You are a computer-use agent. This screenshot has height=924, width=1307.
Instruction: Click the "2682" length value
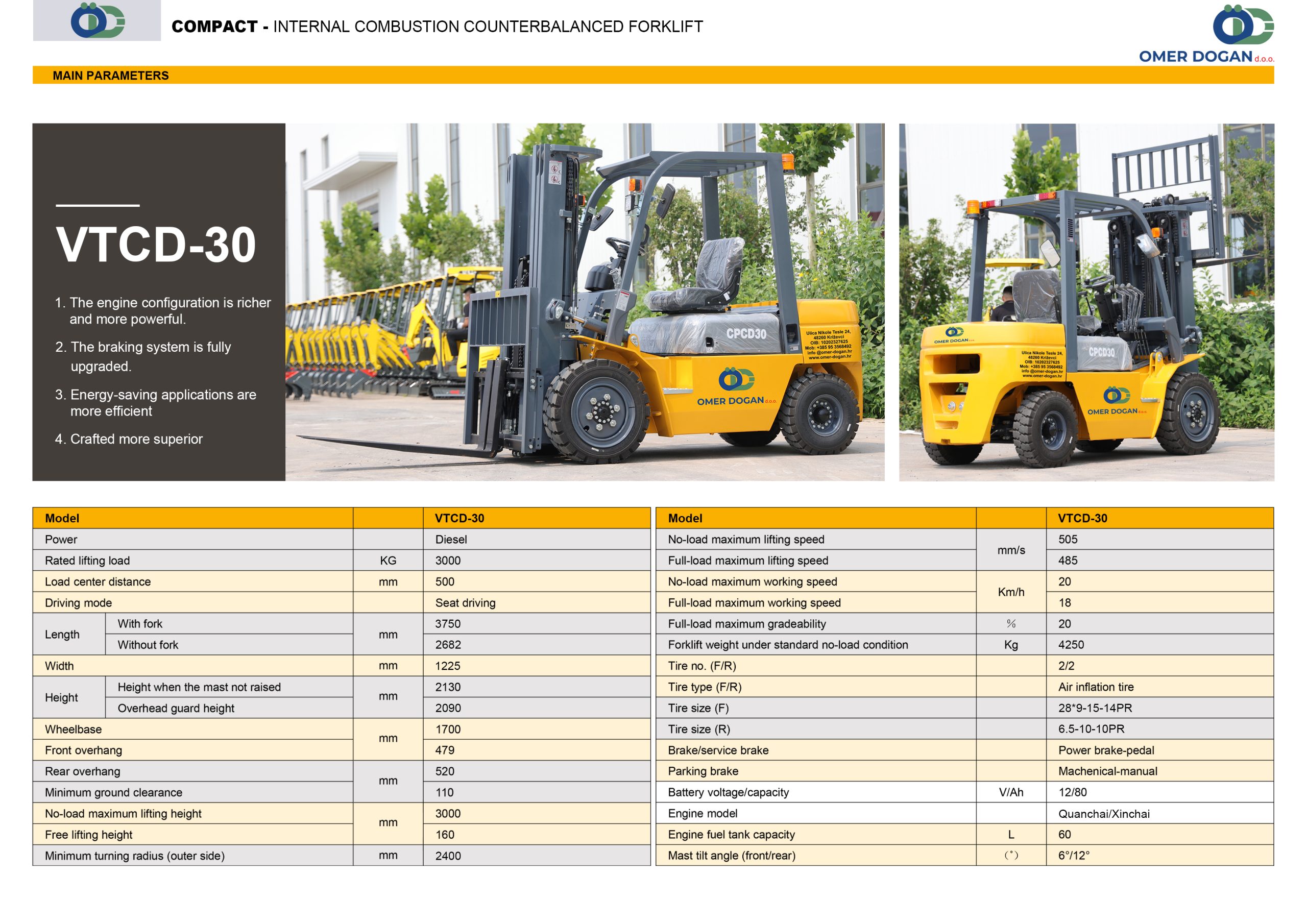point(448,644)
